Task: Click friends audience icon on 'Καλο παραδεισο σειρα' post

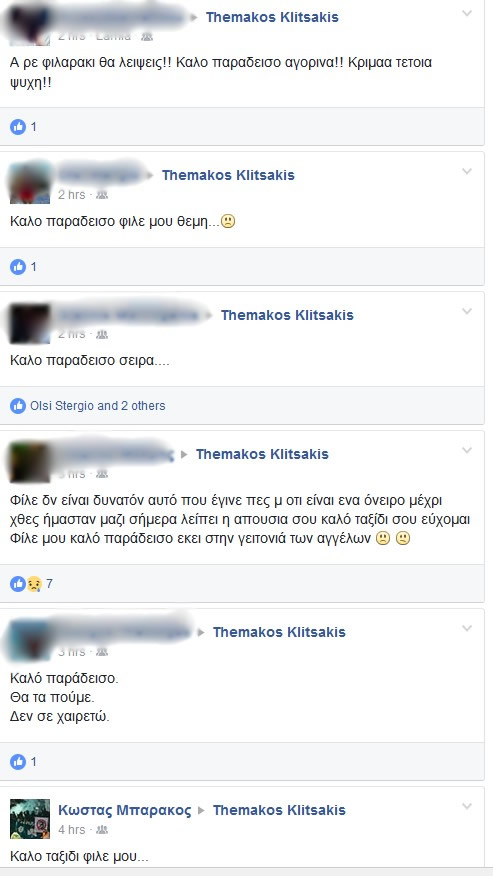Action: click(x=102, y=334)
